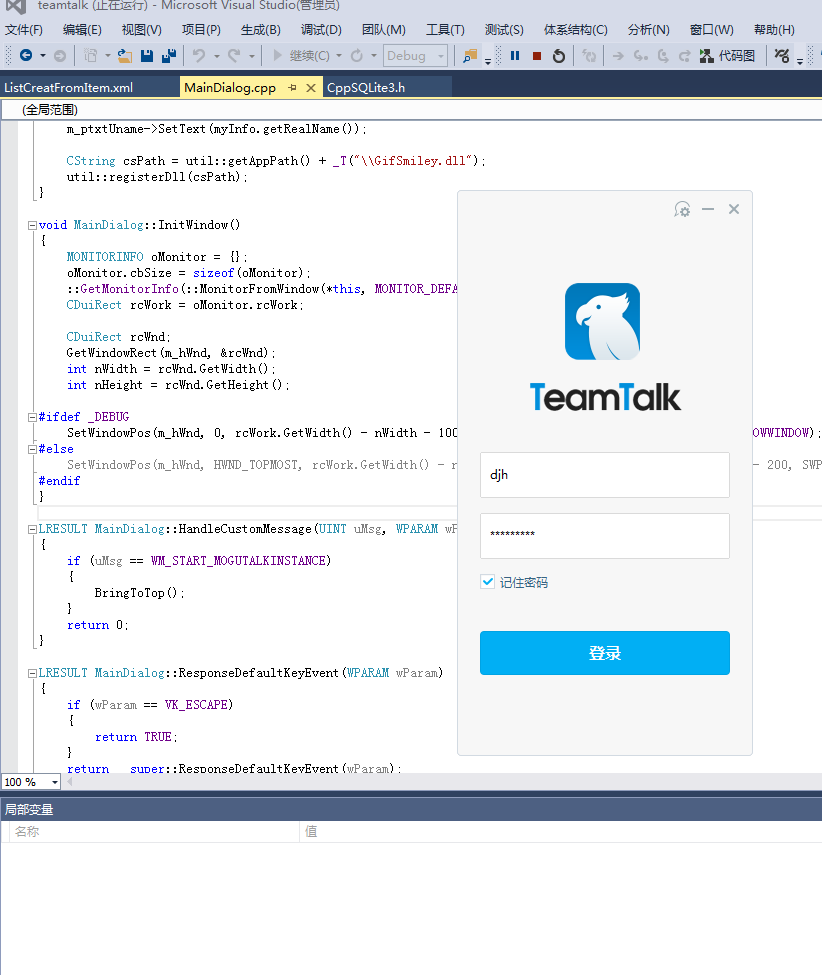The height and width of the screenshot is (975, 822).
Task: Click the password input field
Action: [x=605, y=536]
